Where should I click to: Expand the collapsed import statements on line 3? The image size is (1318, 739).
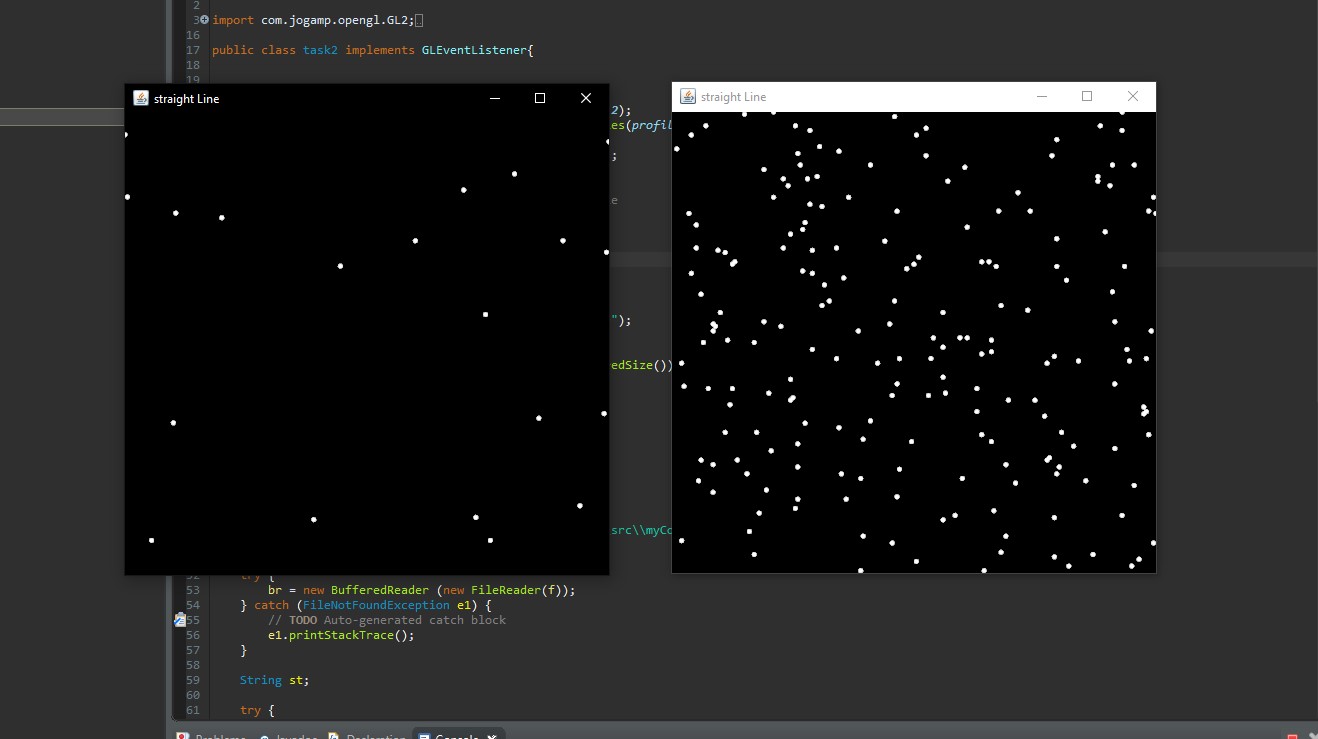(203, 19)
